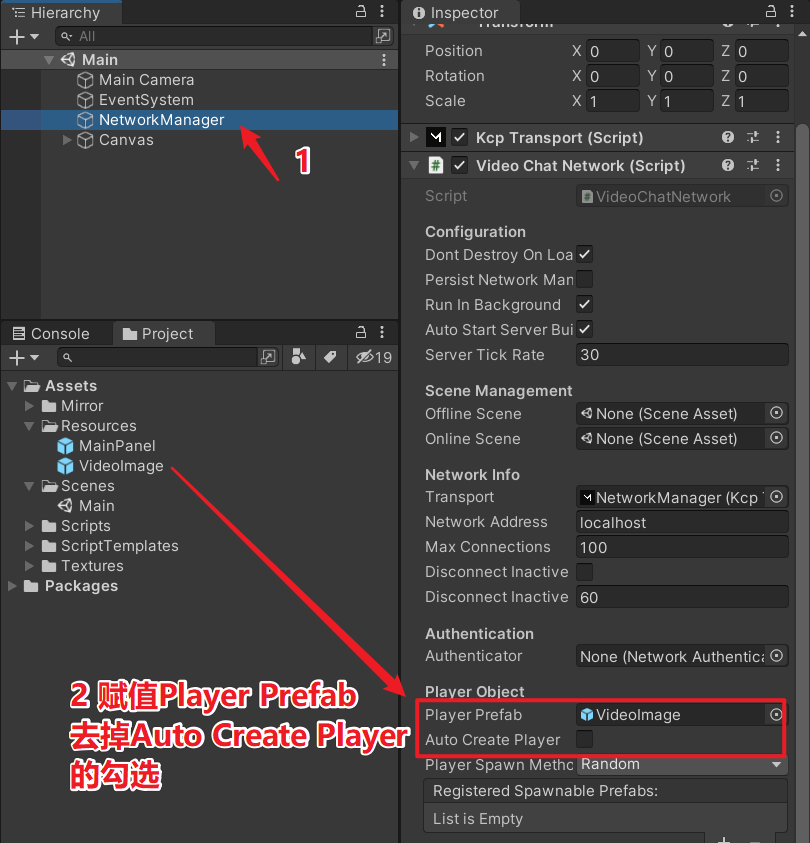The image size is (810, 843).
Task: Open Video Chat Network help reference
Action: [x=728, y=165]
